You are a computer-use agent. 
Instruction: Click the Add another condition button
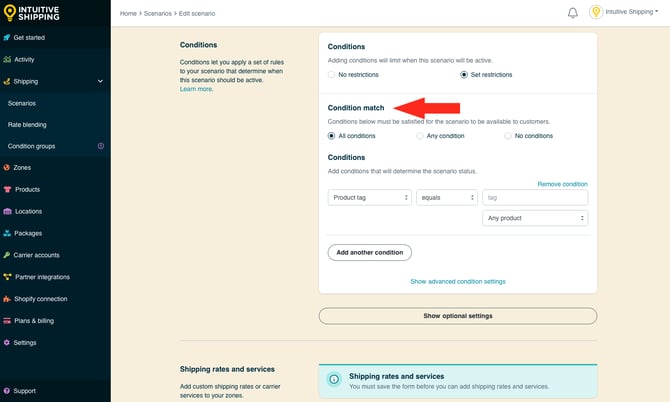(x=369, y=252)
